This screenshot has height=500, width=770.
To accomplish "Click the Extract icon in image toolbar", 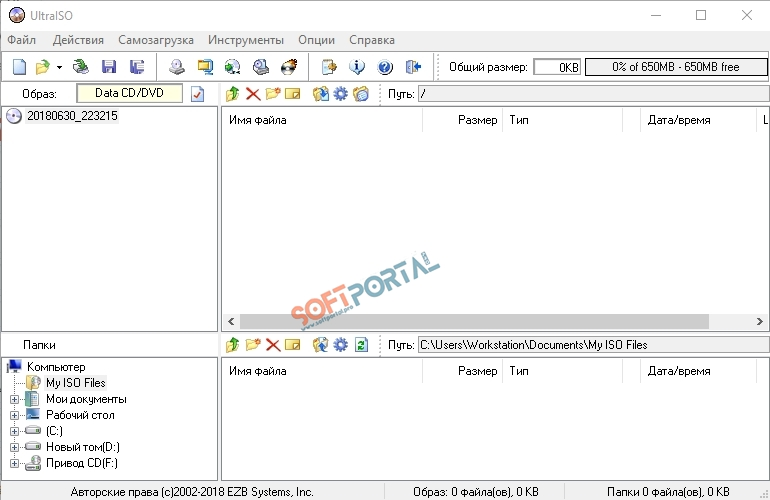I will 321,94.
